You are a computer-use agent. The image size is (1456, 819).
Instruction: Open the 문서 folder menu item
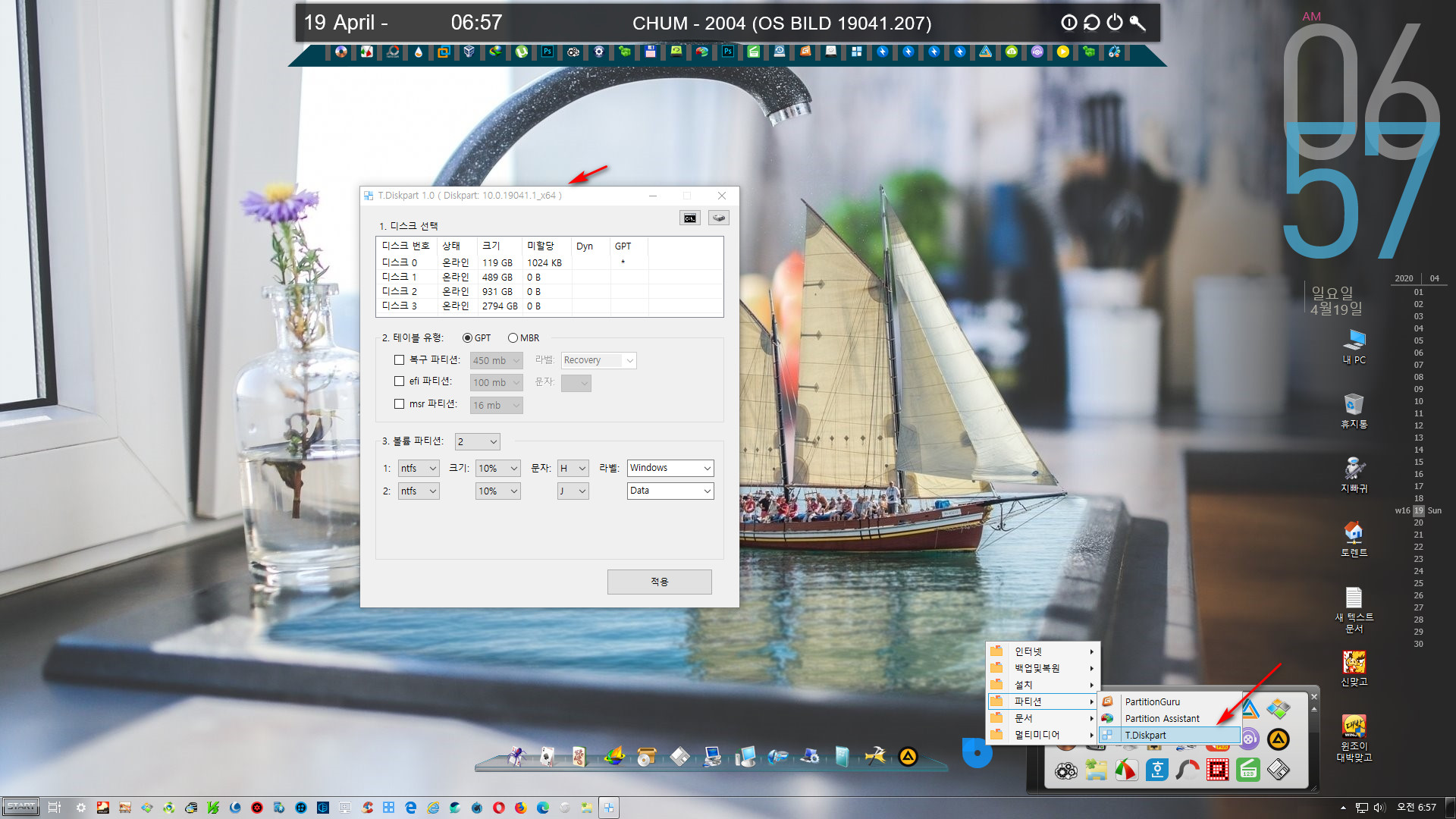coord(1043,718)
